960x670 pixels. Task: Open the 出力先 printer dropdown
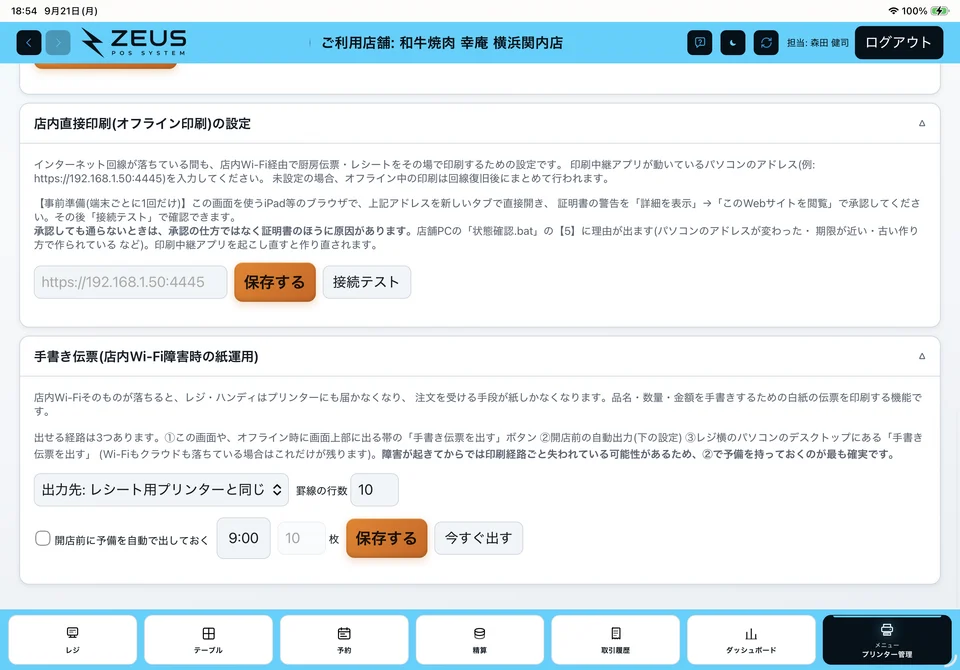point(161,490)
